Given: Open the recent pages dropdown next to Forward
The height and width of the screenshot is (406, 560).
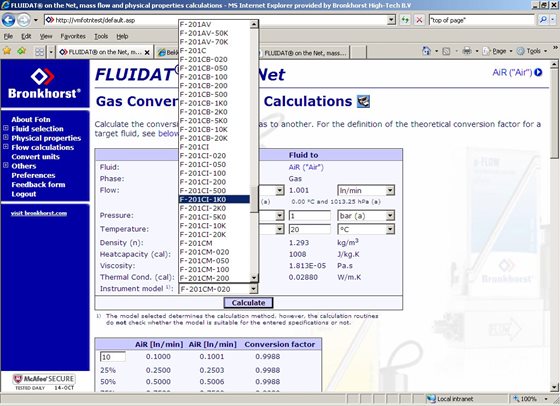Looking at the screenshot, I should [x=36, y=20].
